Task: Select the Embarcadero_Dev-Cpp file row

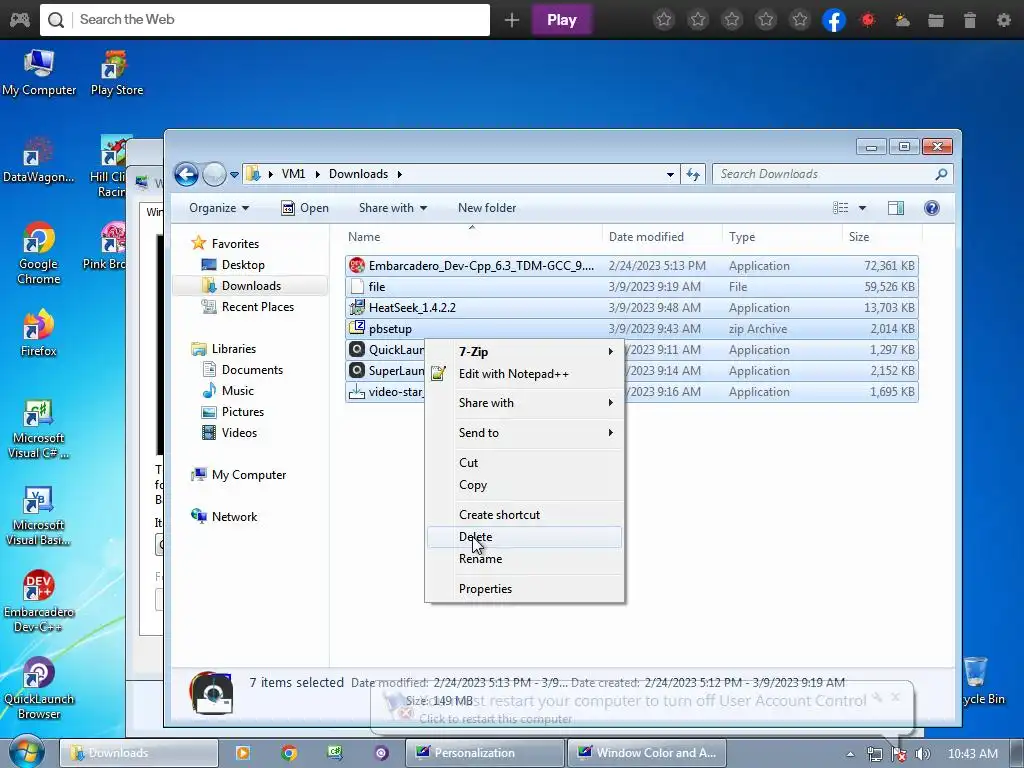Action: 632,266
